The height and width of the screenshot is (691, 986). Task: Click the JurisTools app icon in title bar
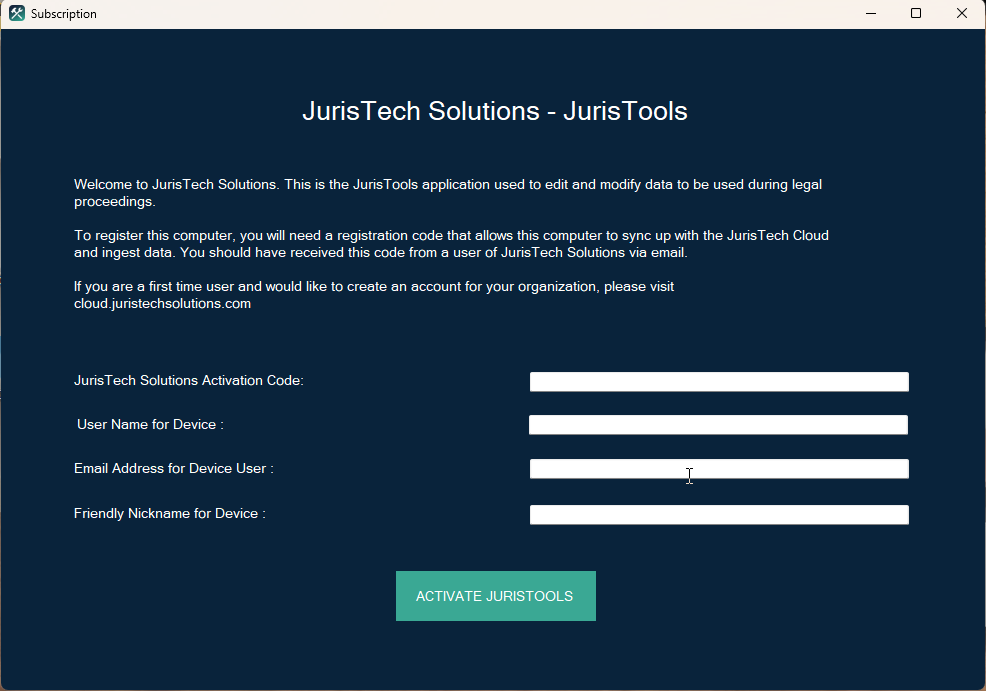(17, 13)
